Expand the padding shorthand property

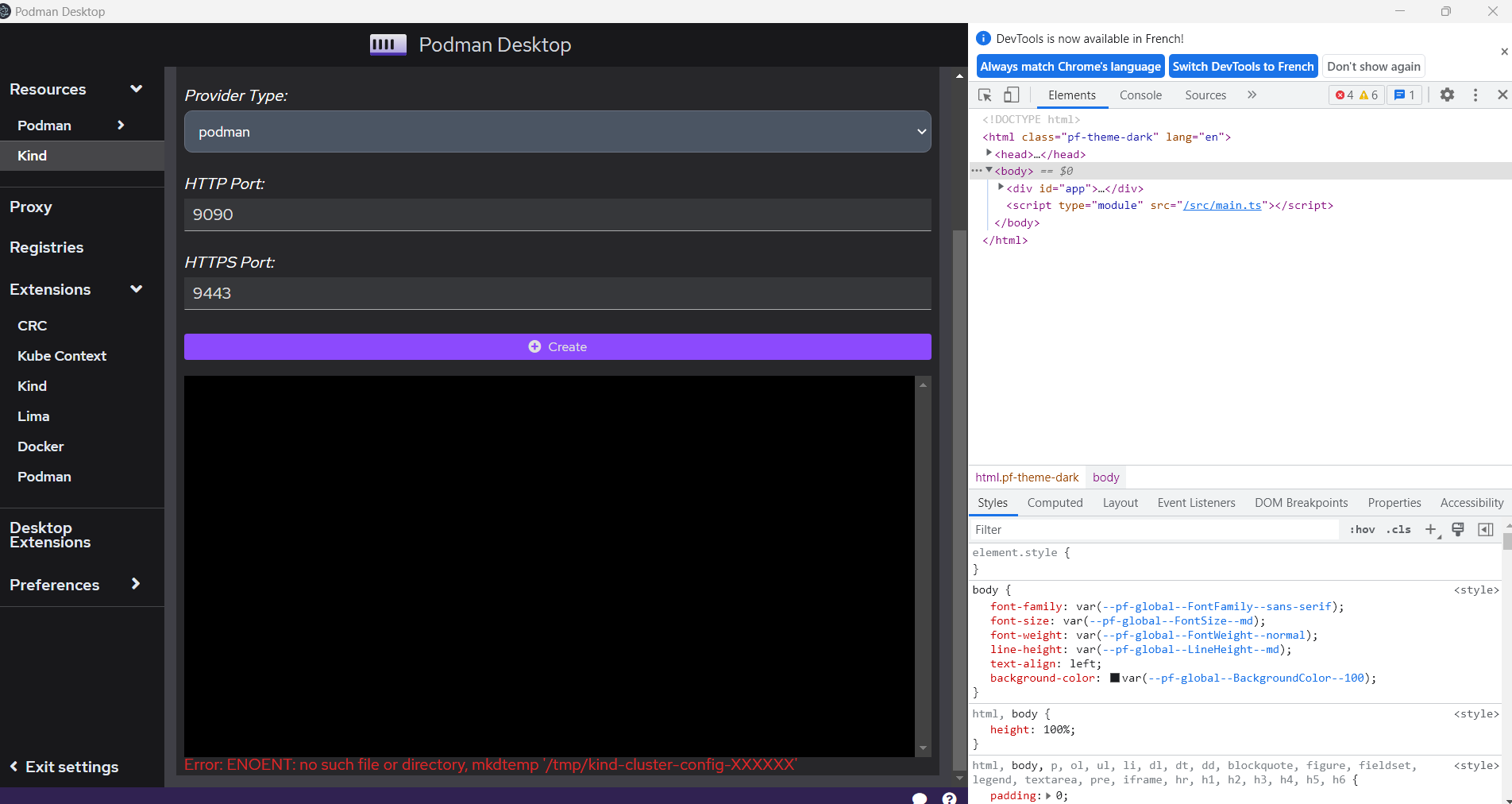1048,795
